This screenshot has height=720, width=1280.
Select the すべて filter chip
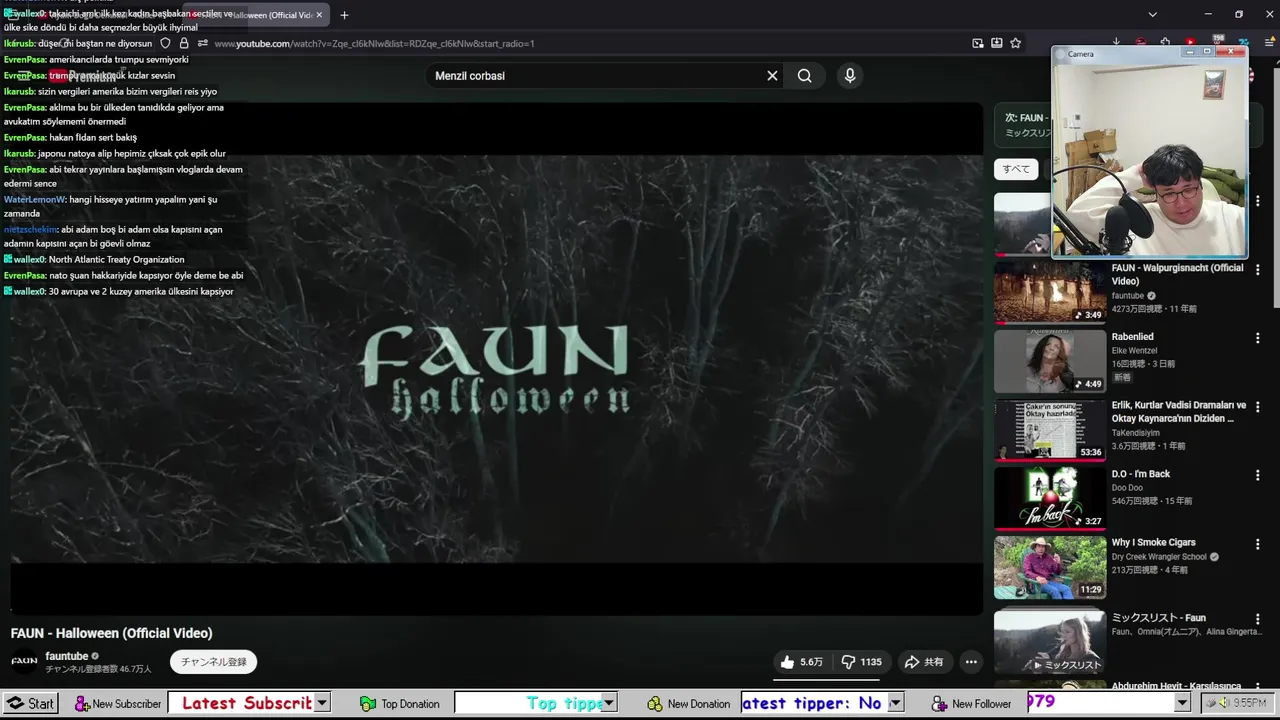[x=1016, y=169]
